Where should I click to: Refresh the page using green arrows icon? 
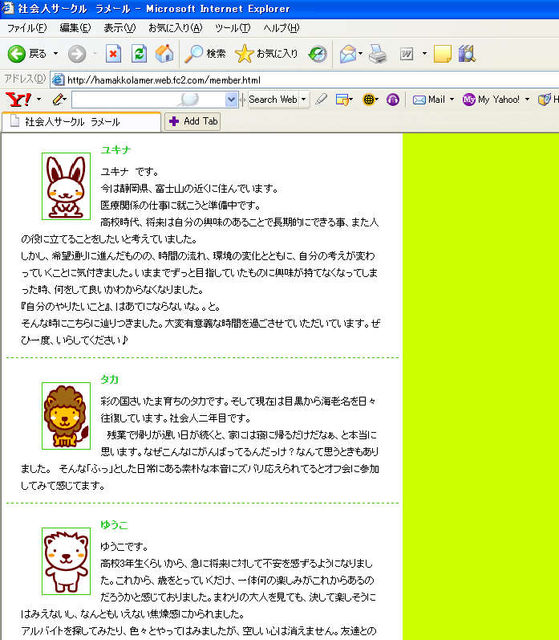pos(139,53)
